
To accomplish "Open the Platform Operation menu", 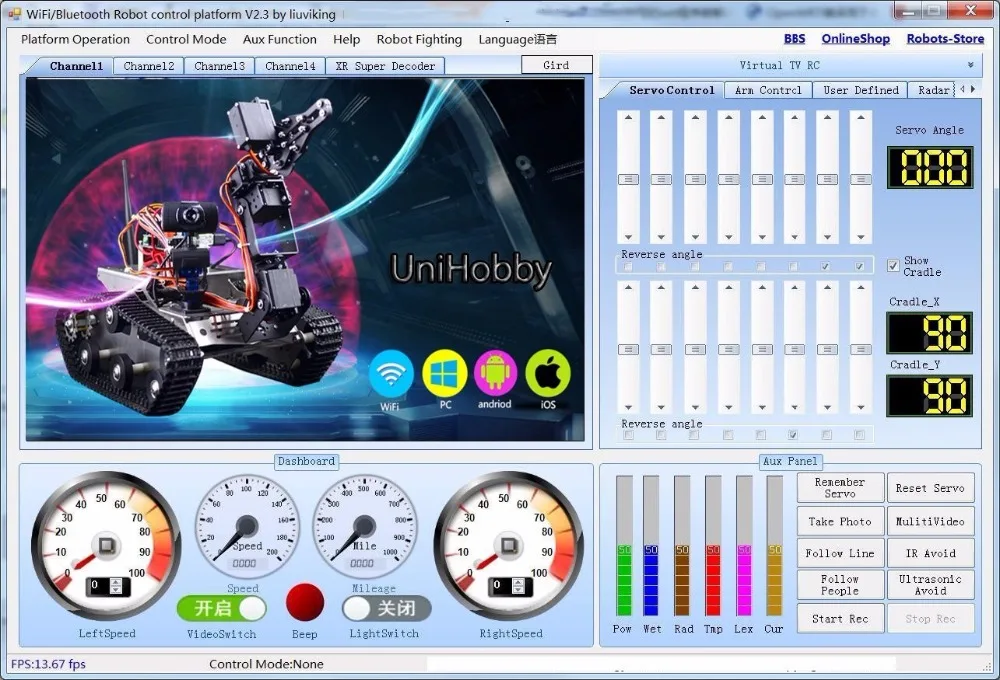I will click(x=75, y=39).
